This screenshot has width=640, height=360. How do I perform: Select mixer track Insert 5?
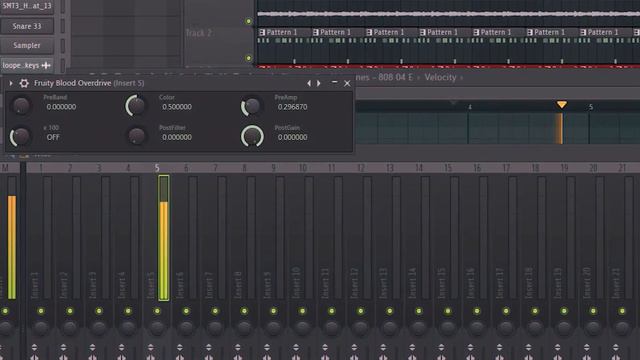tap(157, 238)
